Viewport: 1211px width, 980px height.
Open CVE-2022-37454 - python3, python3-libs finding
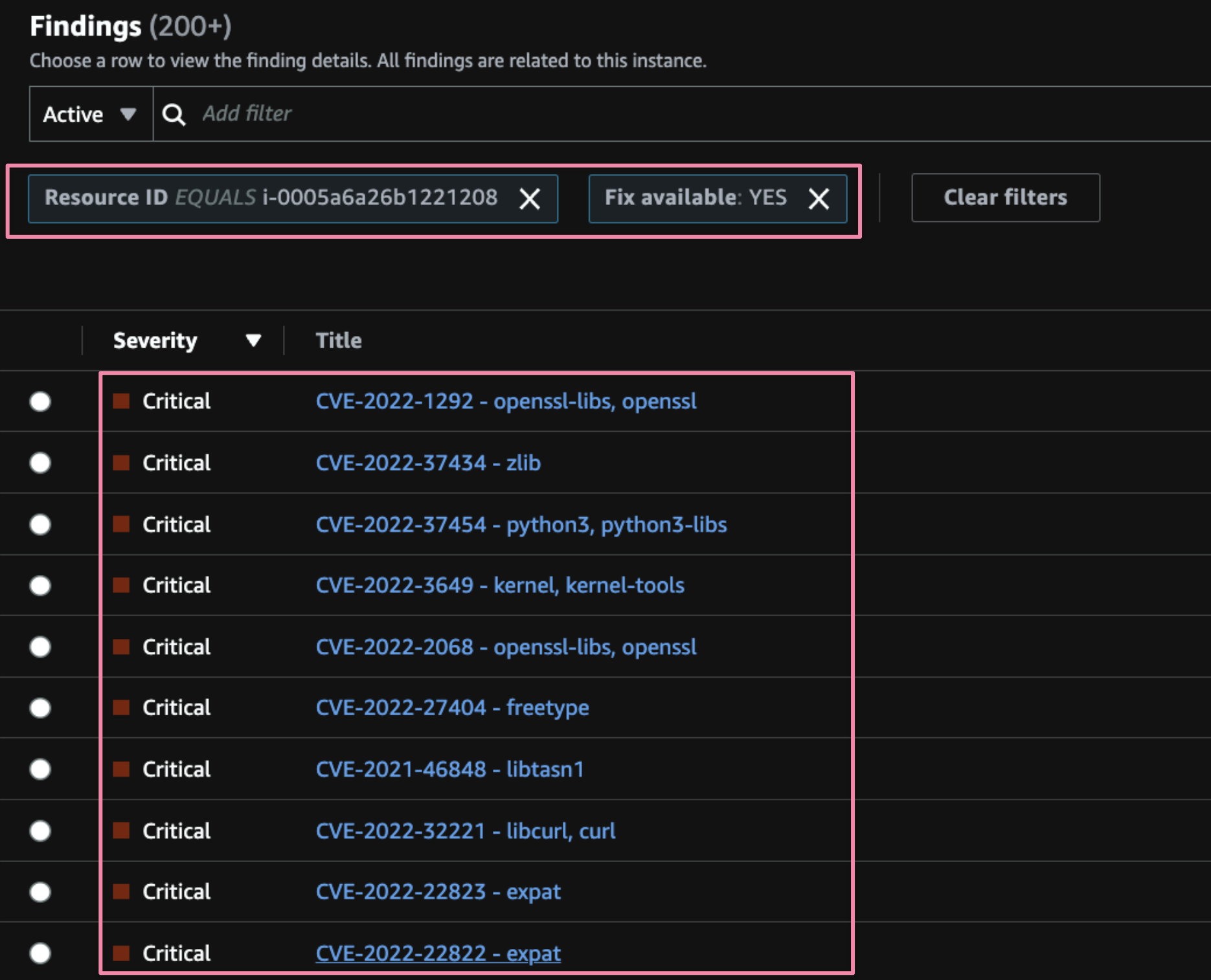[521, 524]
